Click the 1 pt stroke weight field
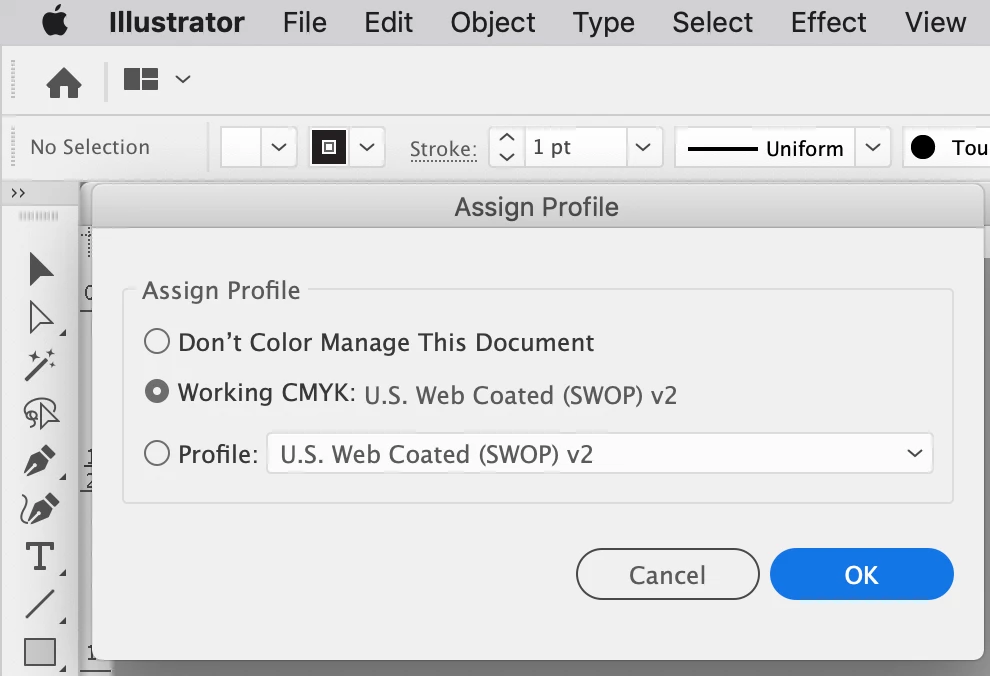This screenshot has height=676, width=990. pyautogui.click(x=576, y=147)
